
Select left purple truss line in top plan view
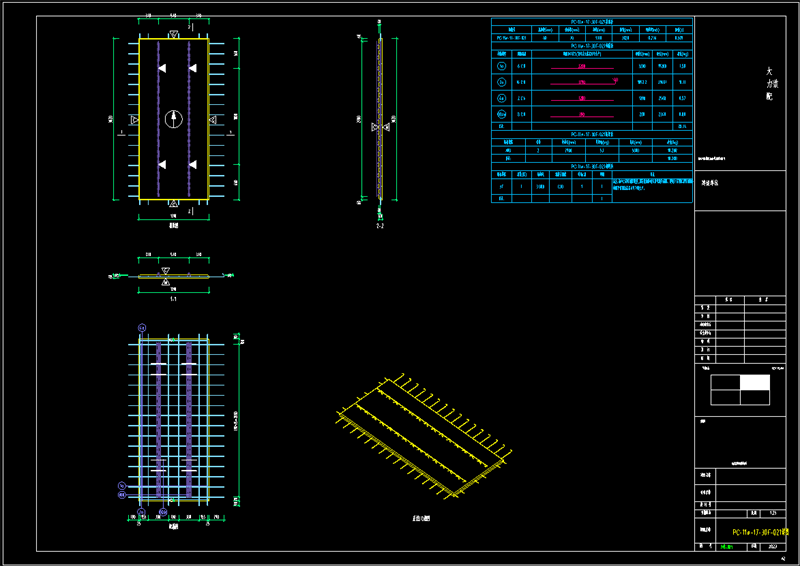[158, 119]
